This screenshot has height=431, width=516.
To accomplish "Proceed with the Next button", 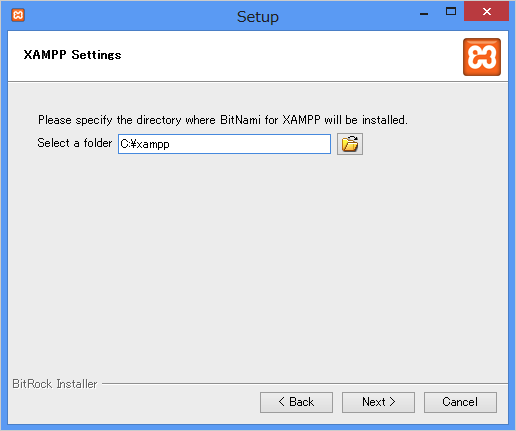I will [378, 402].
